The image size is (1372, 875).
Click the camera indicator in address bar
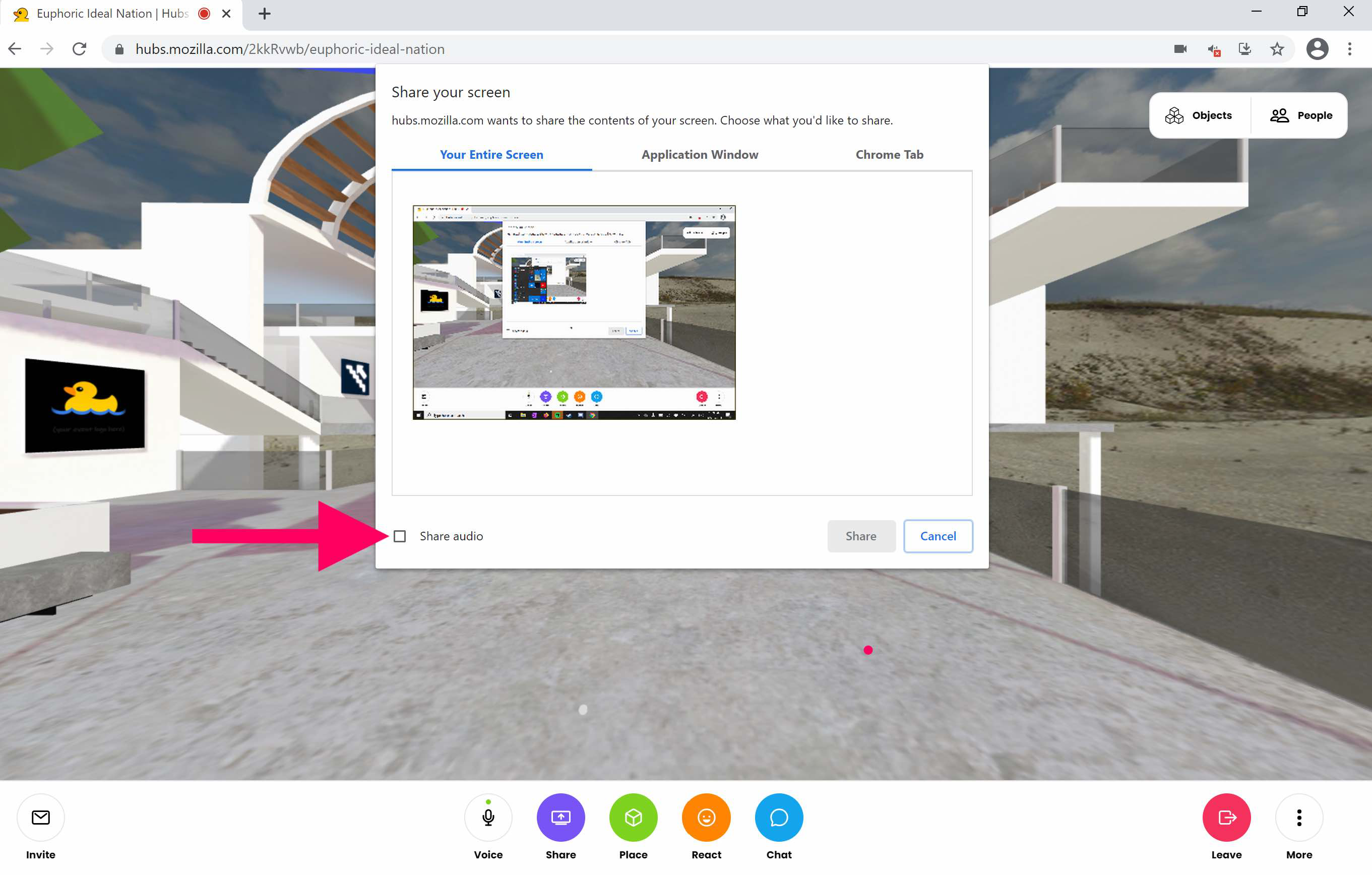click(x=1180, y=49)
